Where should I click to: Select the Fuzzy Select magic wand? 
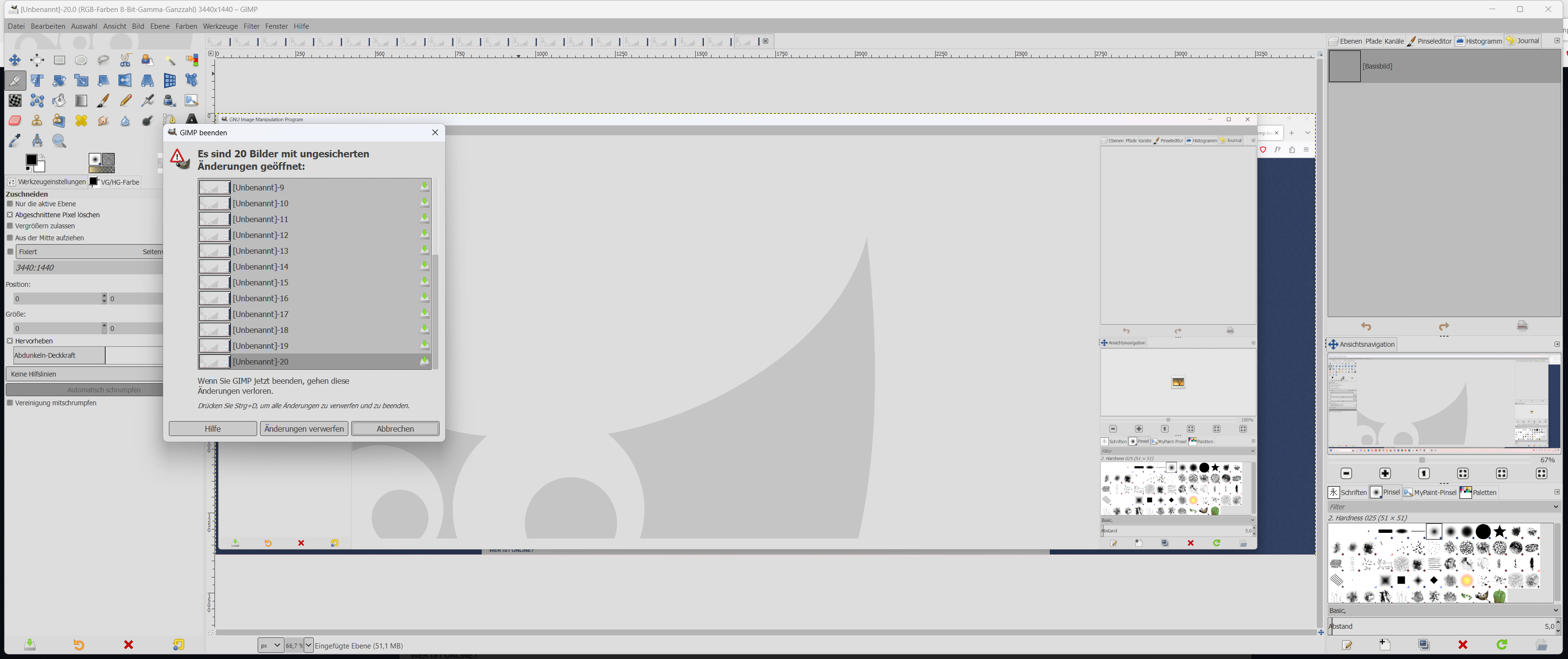(170, 59)
